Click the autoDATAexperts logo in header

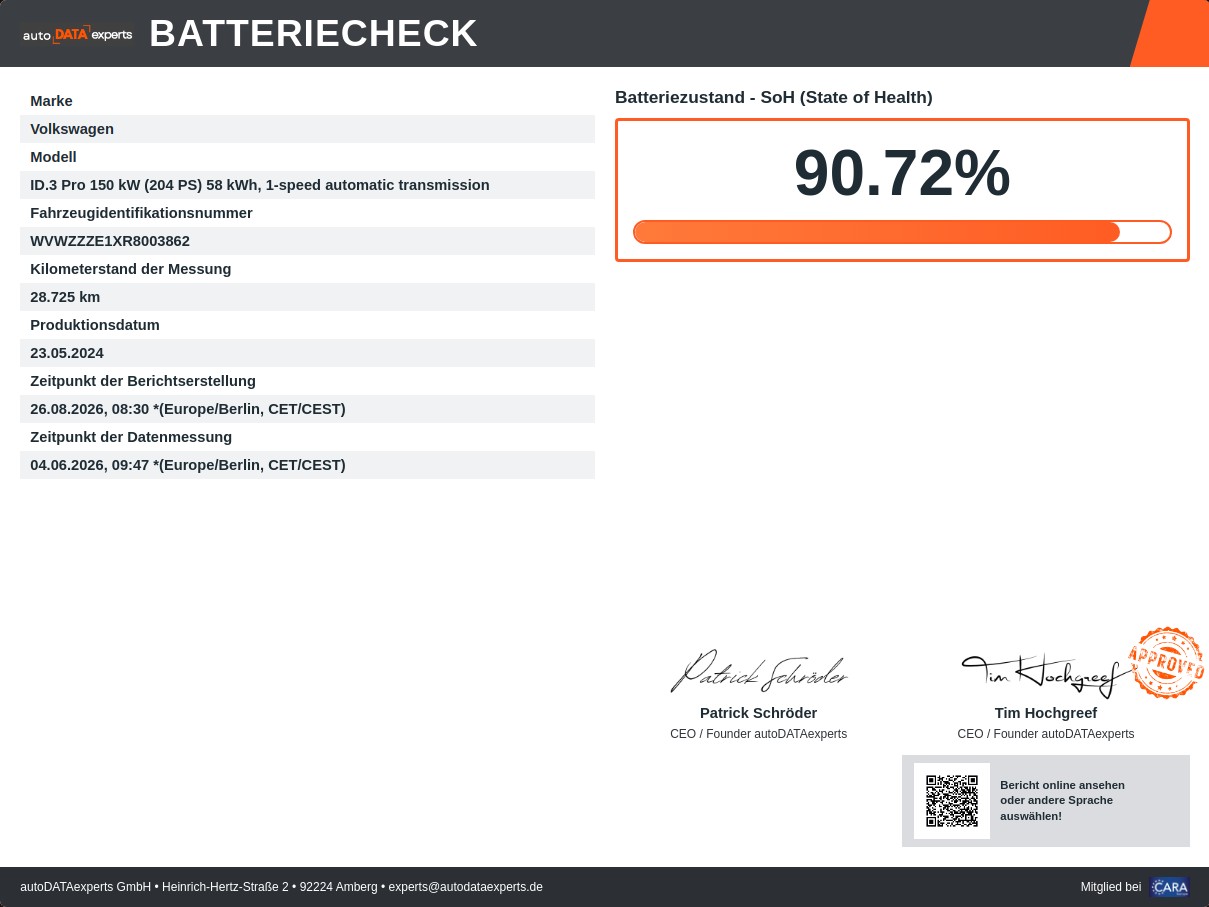click(x=78, y=34)
